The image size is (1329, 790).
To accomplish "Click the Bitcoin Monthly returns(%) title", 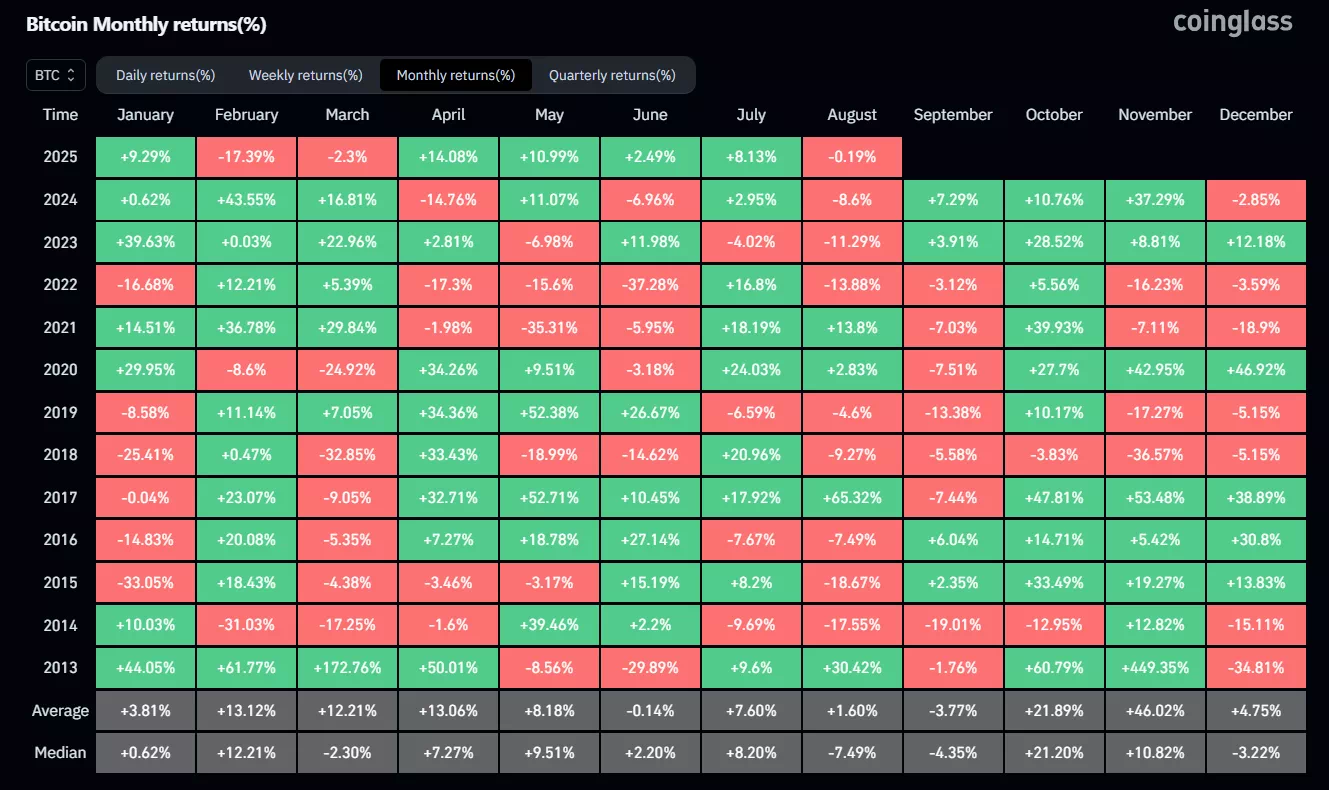I will pyautogui.click(x=146, y=25).
